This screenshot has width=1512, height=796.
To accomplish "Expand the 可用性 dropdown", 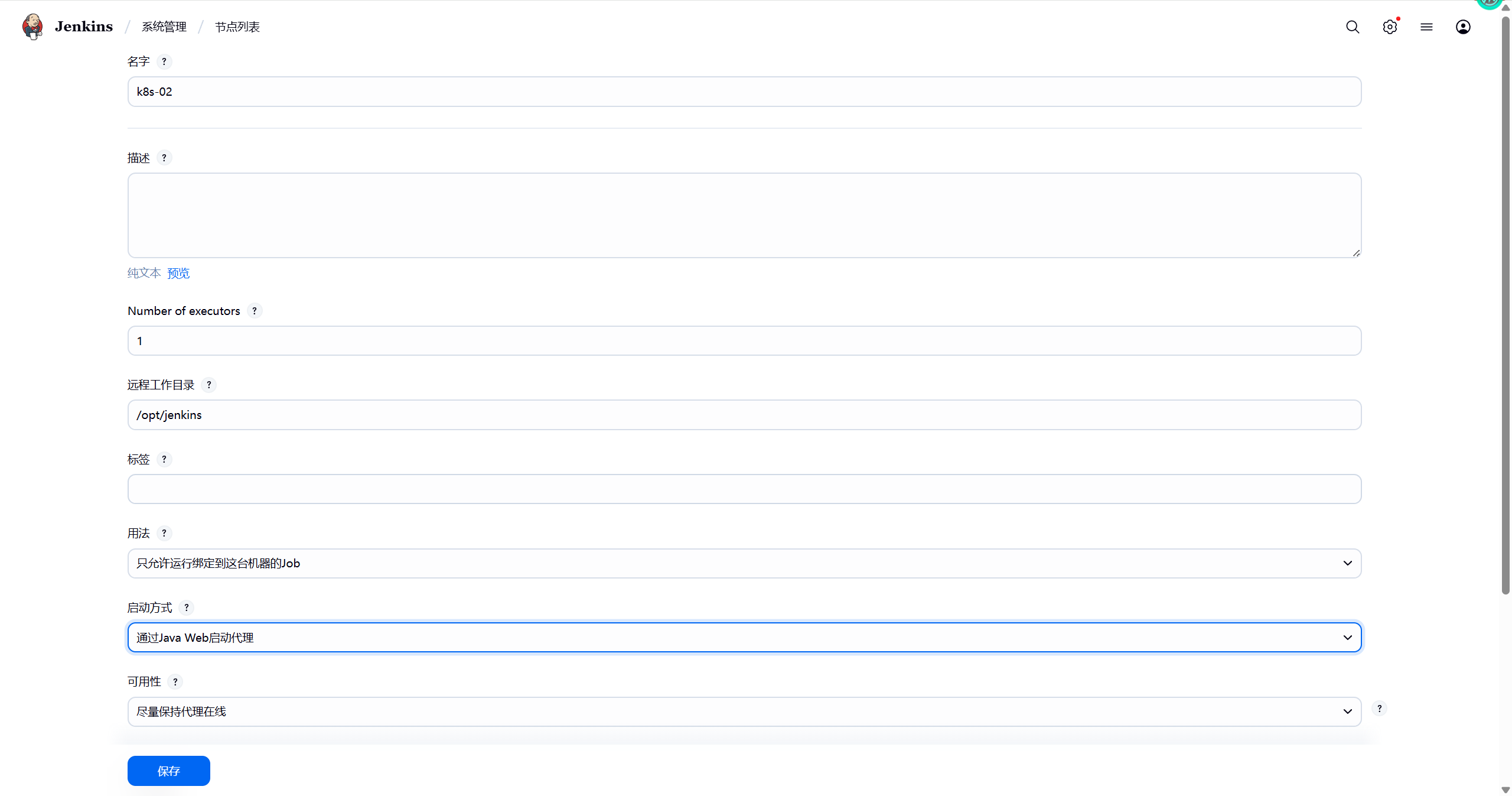I will coord(744,711).
